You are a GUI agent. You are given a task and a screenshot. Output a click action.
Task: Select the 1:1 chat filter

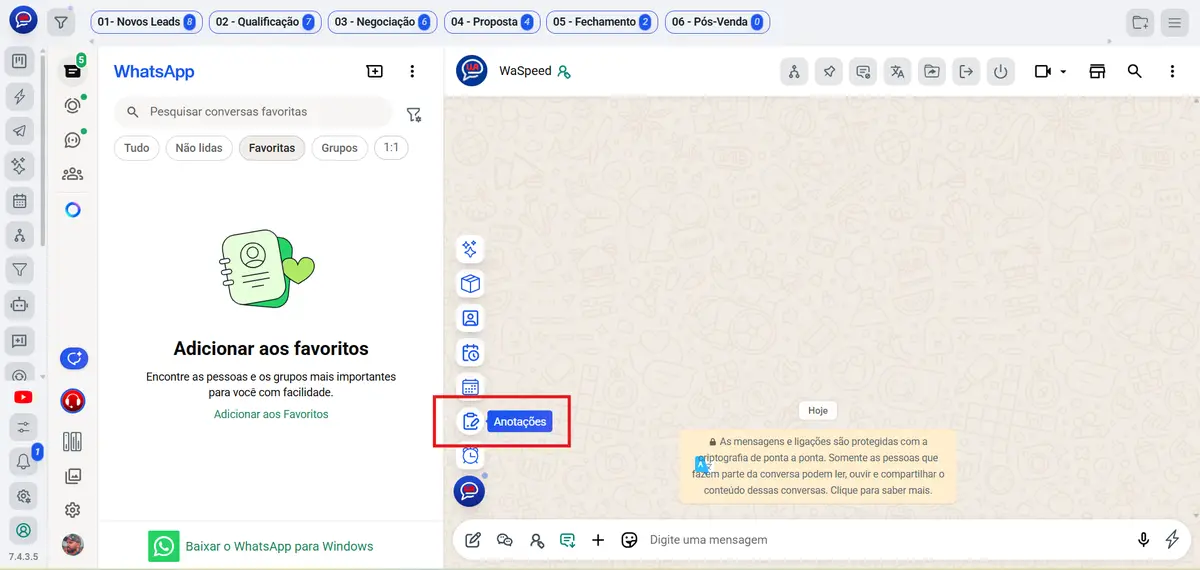[x=391, y=148]
